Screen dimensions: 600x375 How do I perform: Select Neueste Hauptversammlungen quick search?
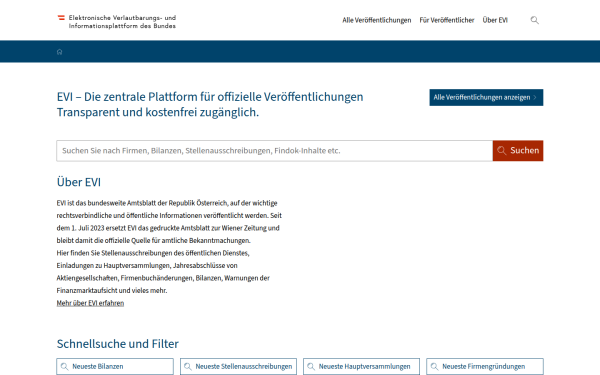pyautogui.click(x=362, y=367)
